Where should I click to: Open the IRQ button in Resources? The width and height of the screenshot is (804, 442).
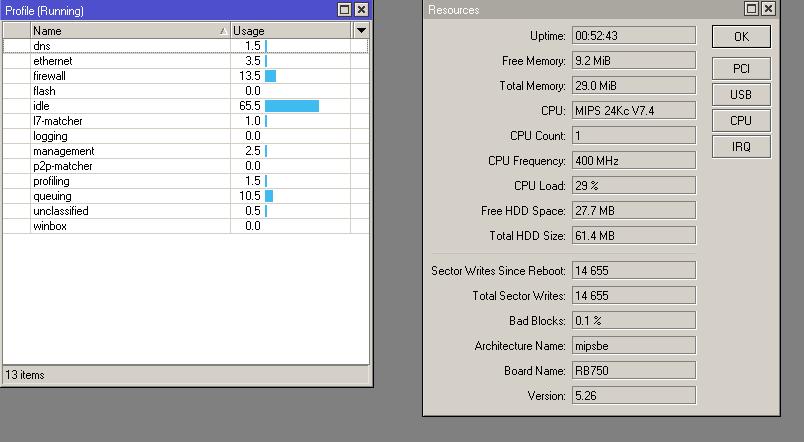(741, 147)
